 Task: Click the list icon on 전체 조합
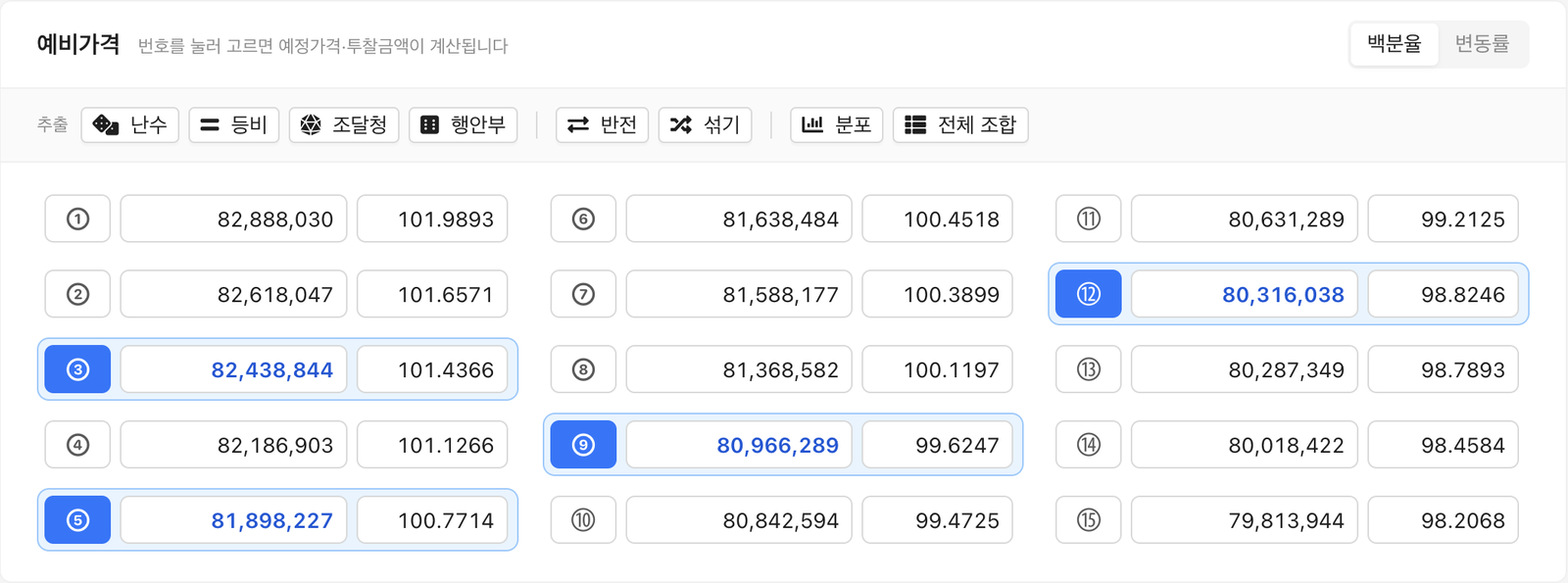point(915,124)
